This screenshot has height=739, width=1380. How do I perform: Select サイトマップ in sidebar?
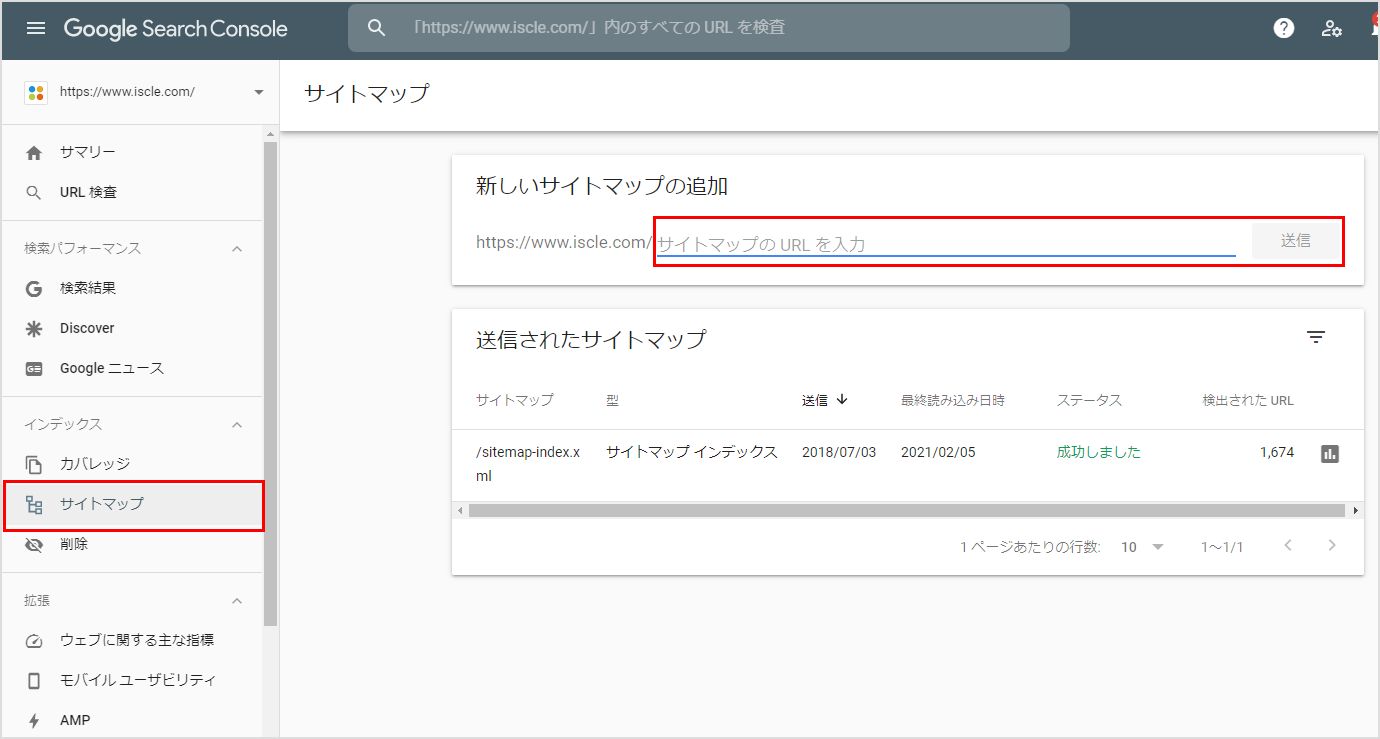[x=132, y=505]
